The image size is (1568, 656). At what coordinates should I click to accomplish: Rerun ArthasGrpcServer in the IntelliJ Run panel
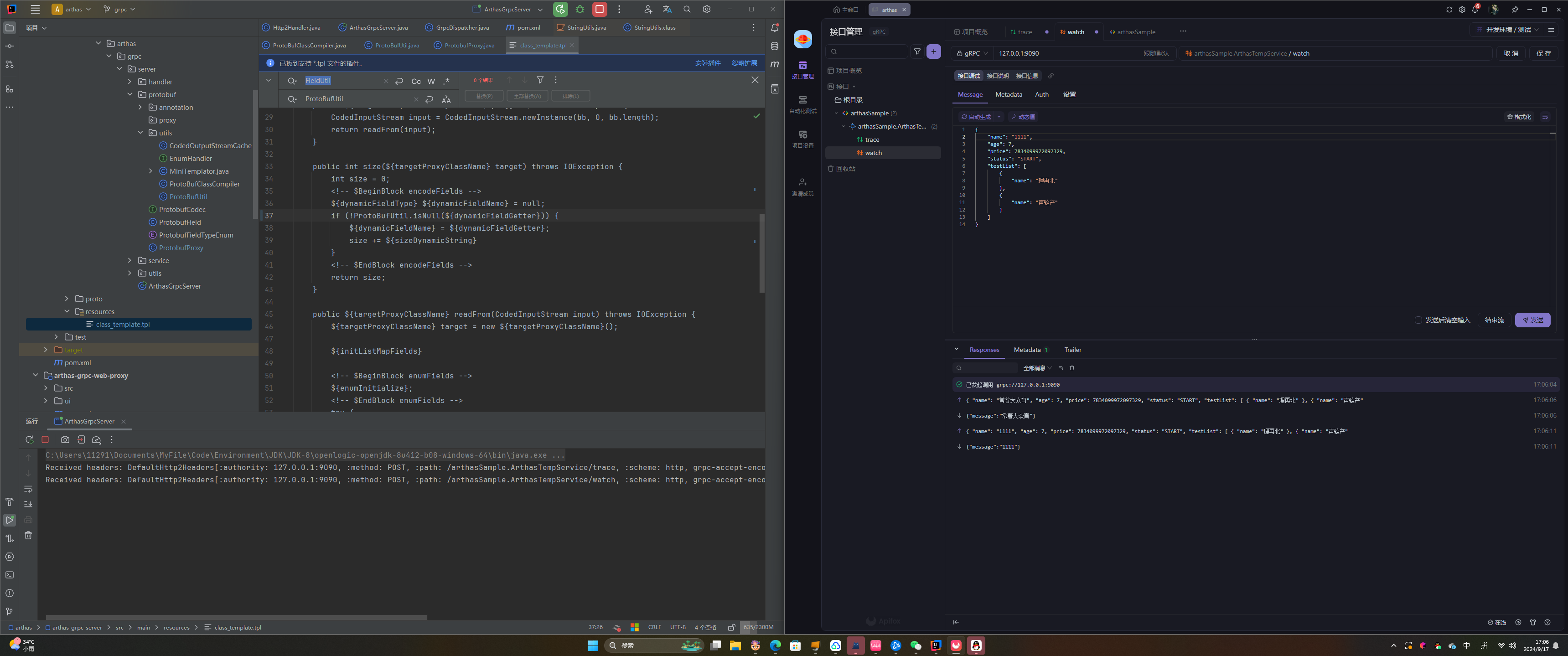tap(29, 439)
